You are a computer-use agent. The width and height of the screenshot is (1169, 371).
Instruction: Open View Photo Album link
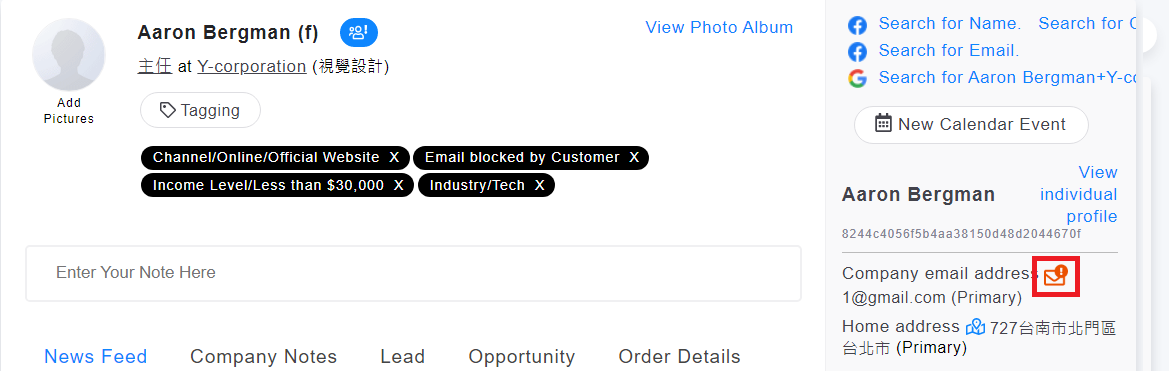pos(719,28)
